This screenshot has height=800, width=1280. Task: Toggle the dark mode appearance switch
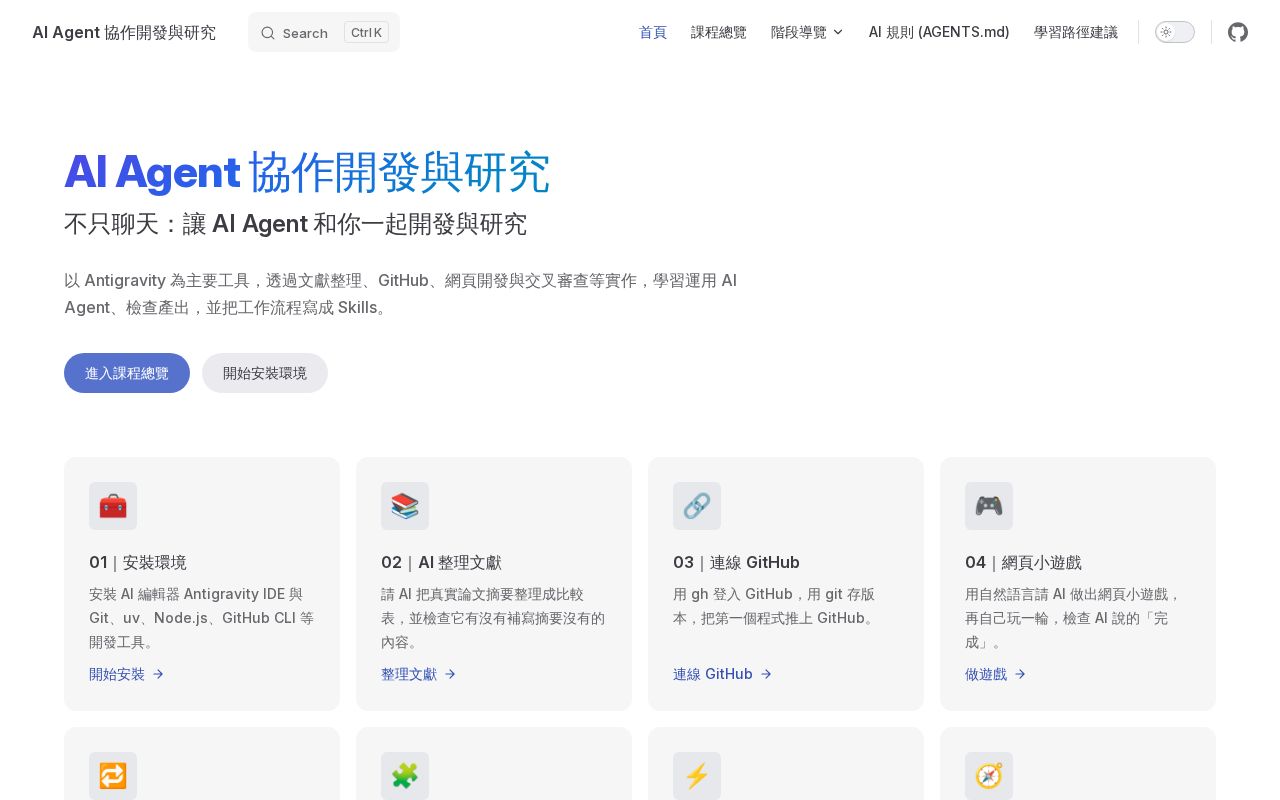pos(1175,32)
